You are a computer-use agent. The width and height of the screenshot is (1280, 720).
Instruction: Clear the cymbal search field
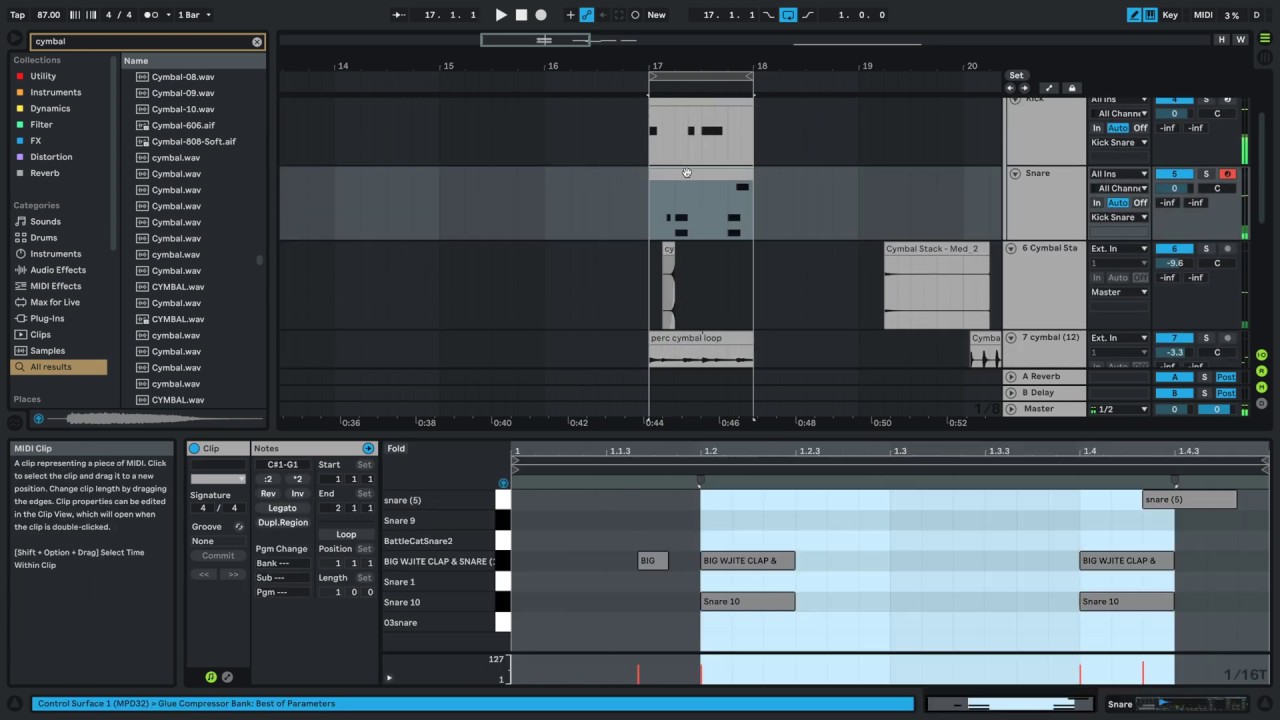point(257,42)
